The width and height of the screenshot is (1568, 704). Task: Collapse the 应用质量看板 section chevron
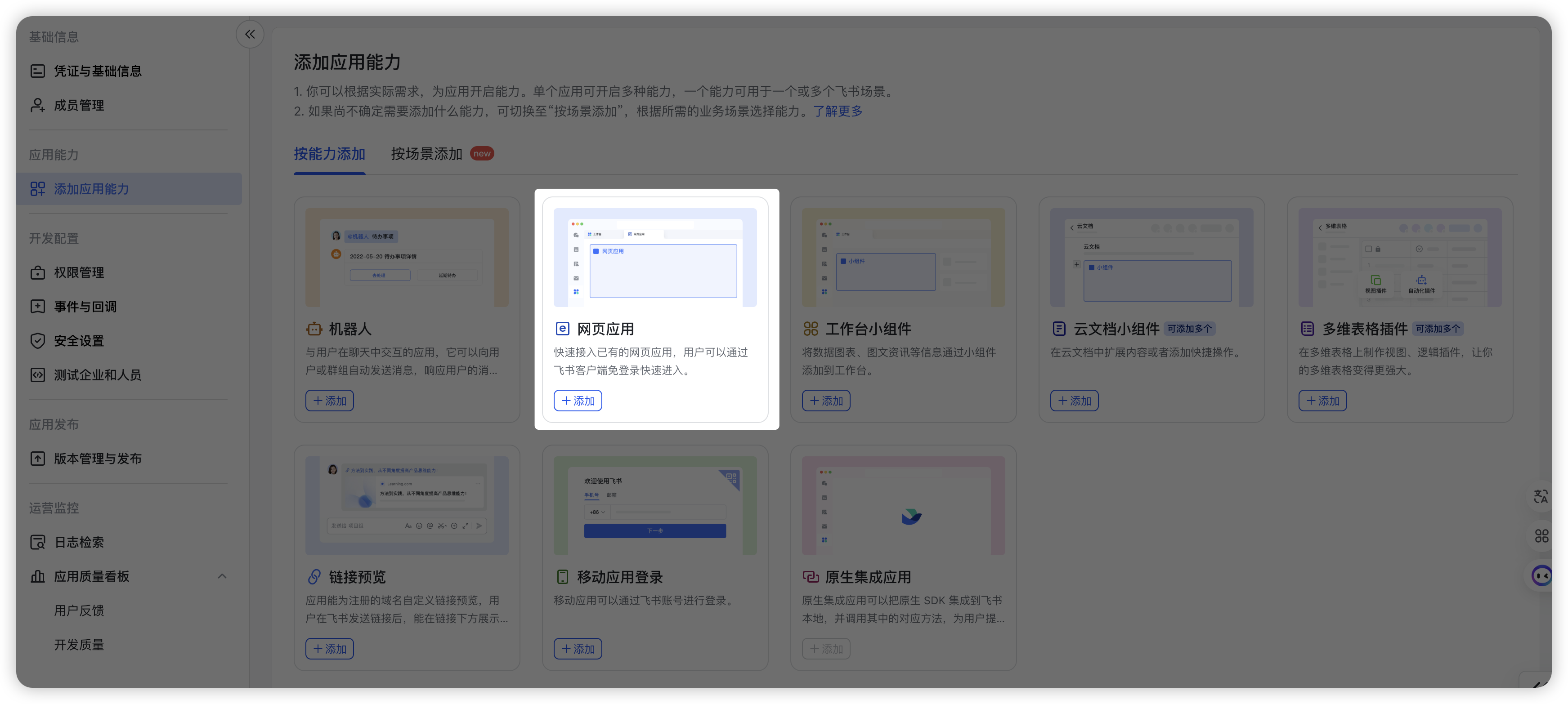pos(222,576)
